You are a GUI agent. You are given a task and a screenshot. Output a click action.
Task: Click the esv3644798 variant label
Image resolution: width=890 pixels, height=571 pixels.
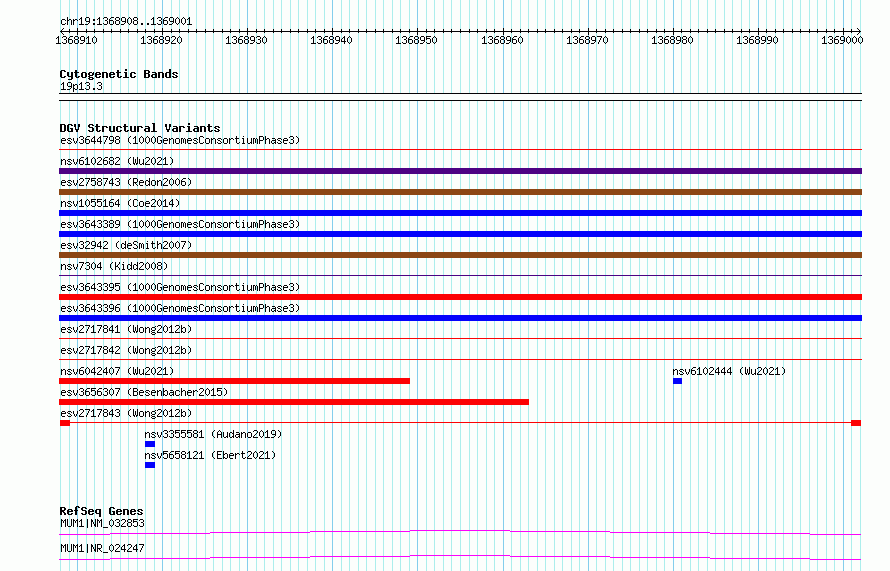click(180, 140)
